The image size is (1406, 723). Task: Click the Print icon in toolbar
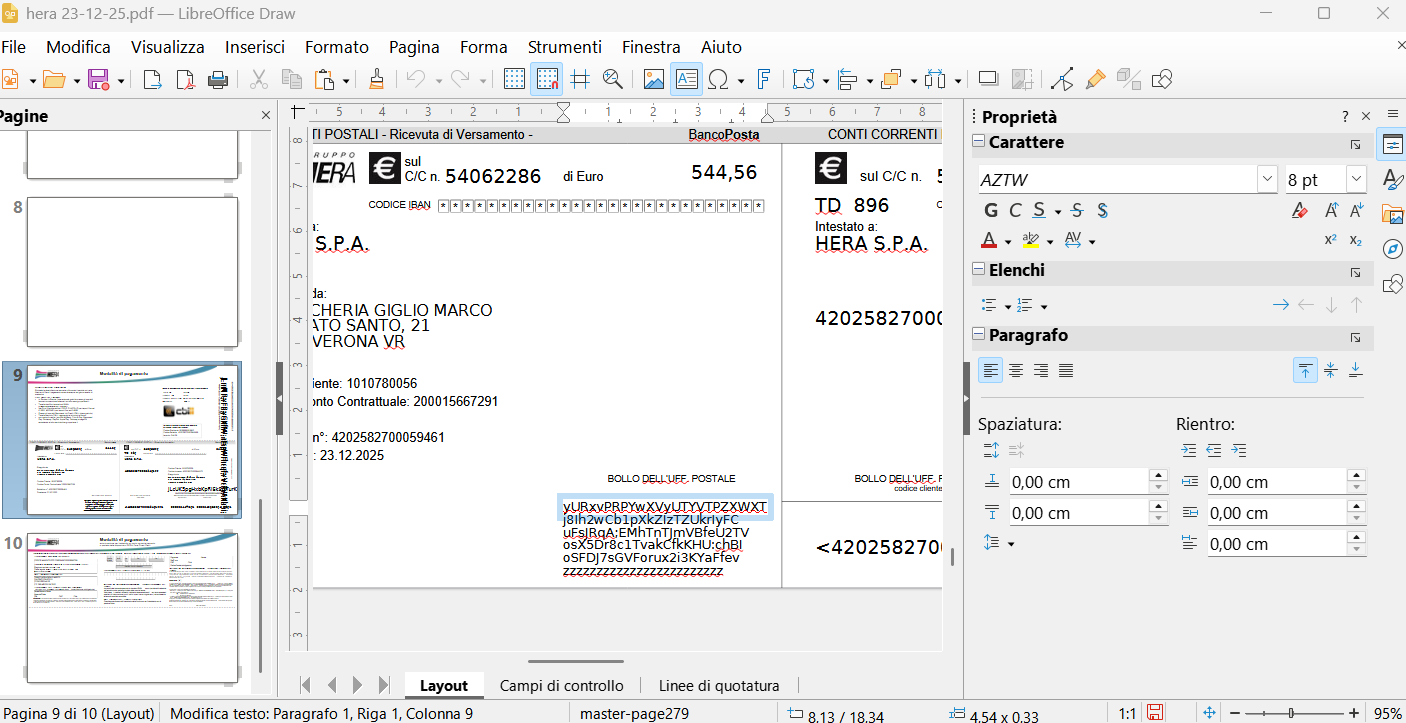(x=218, y=80)
